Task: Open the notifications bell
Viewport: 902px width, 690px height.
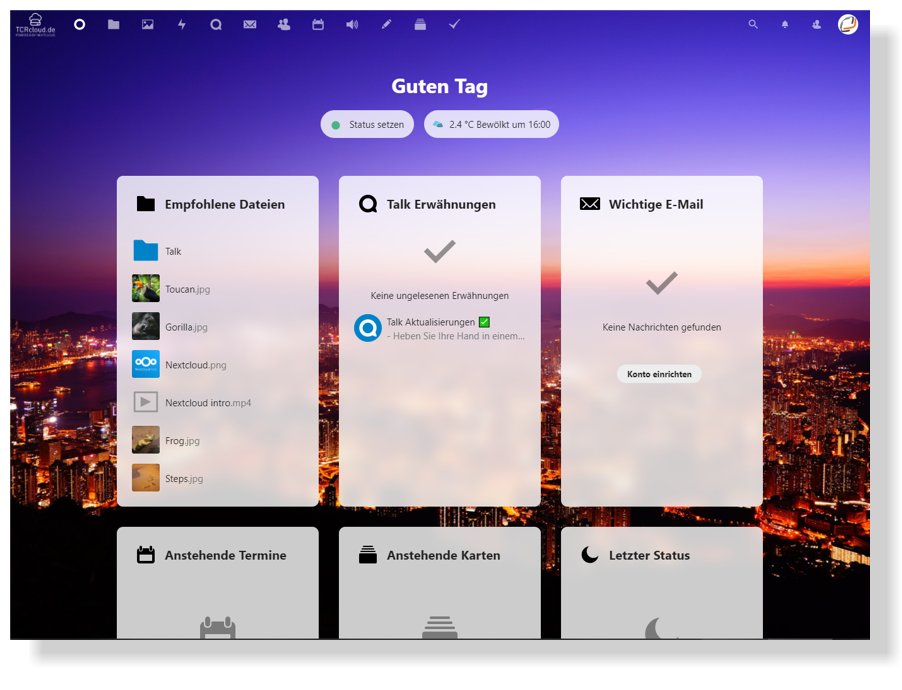Action: pyautogui.click(x=785, y=24)
